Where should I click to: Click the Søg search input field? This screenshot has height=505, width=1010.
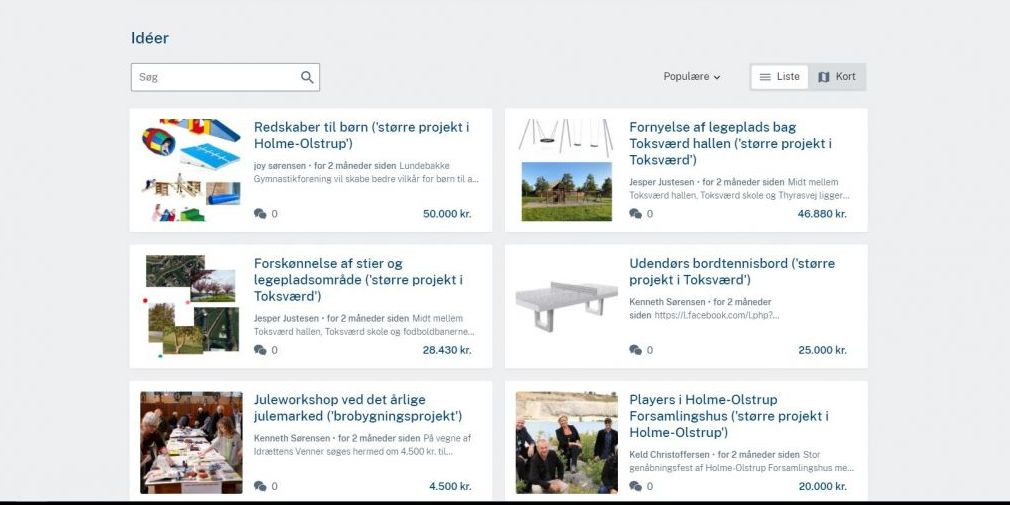(x=225, y=77)
